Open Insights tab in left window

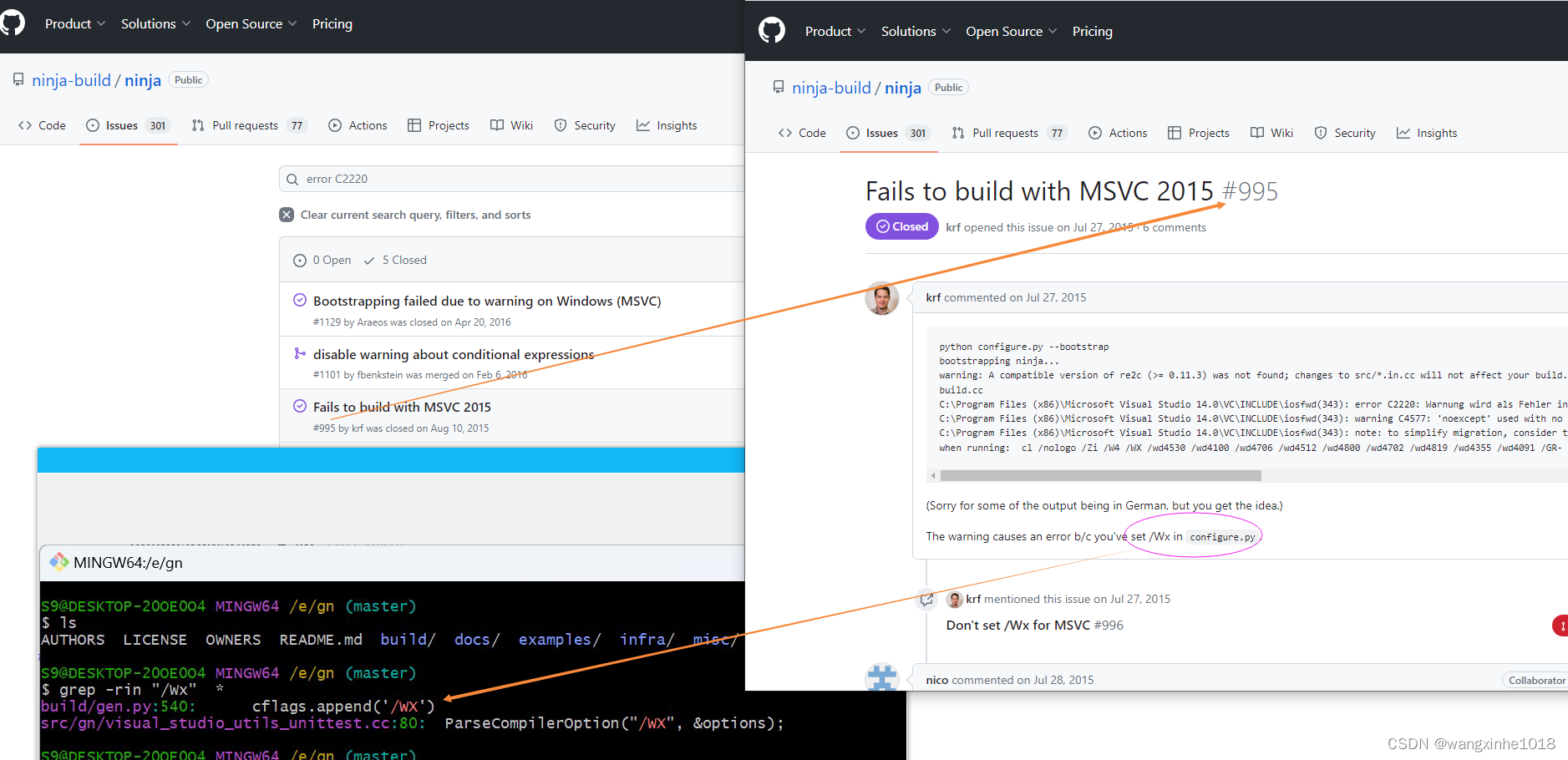pos(667,125)
